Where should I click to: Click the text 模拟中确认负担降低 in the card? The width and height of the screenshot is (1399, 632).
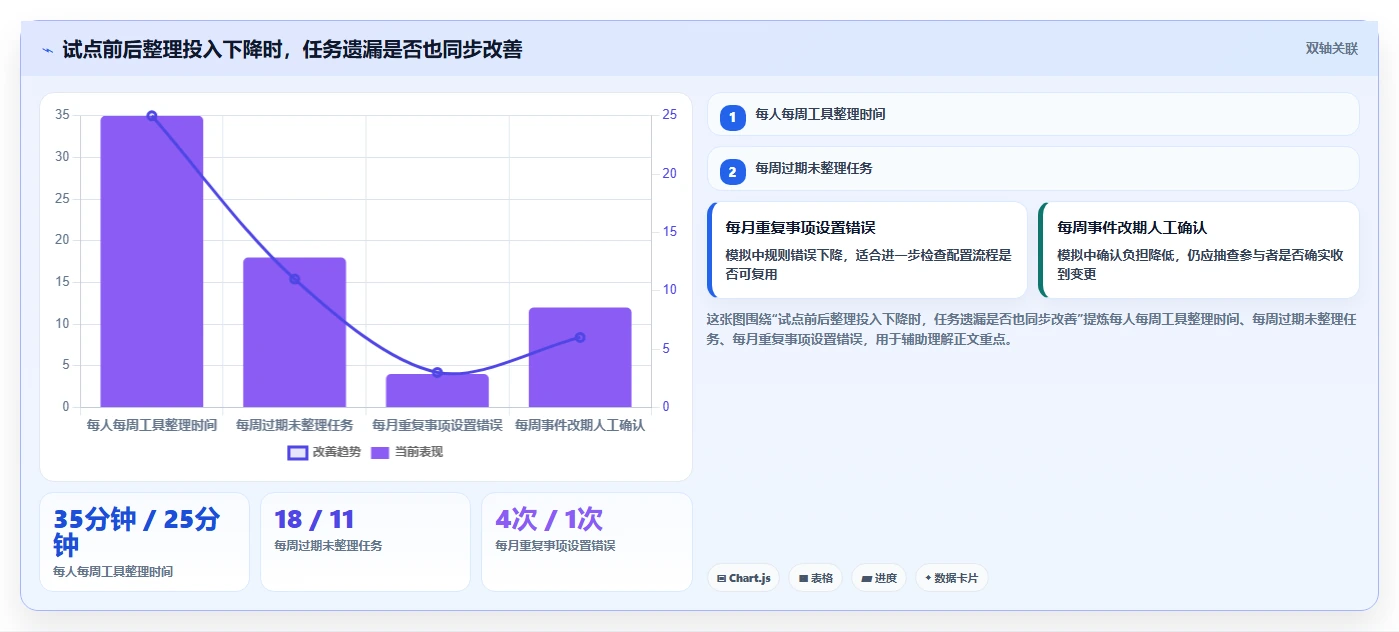pyautogui.click(x=1117, y=255)
